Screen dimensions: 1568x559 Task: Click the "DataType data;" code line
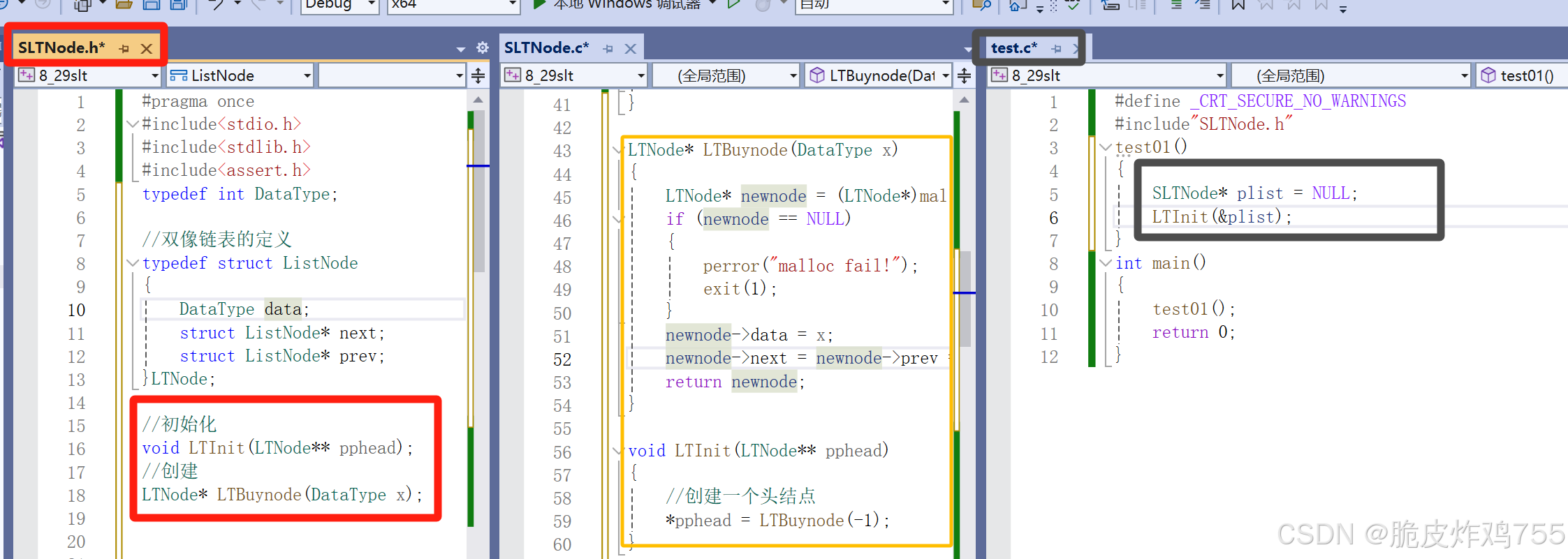pyautogui.click(x=244, y=309)
